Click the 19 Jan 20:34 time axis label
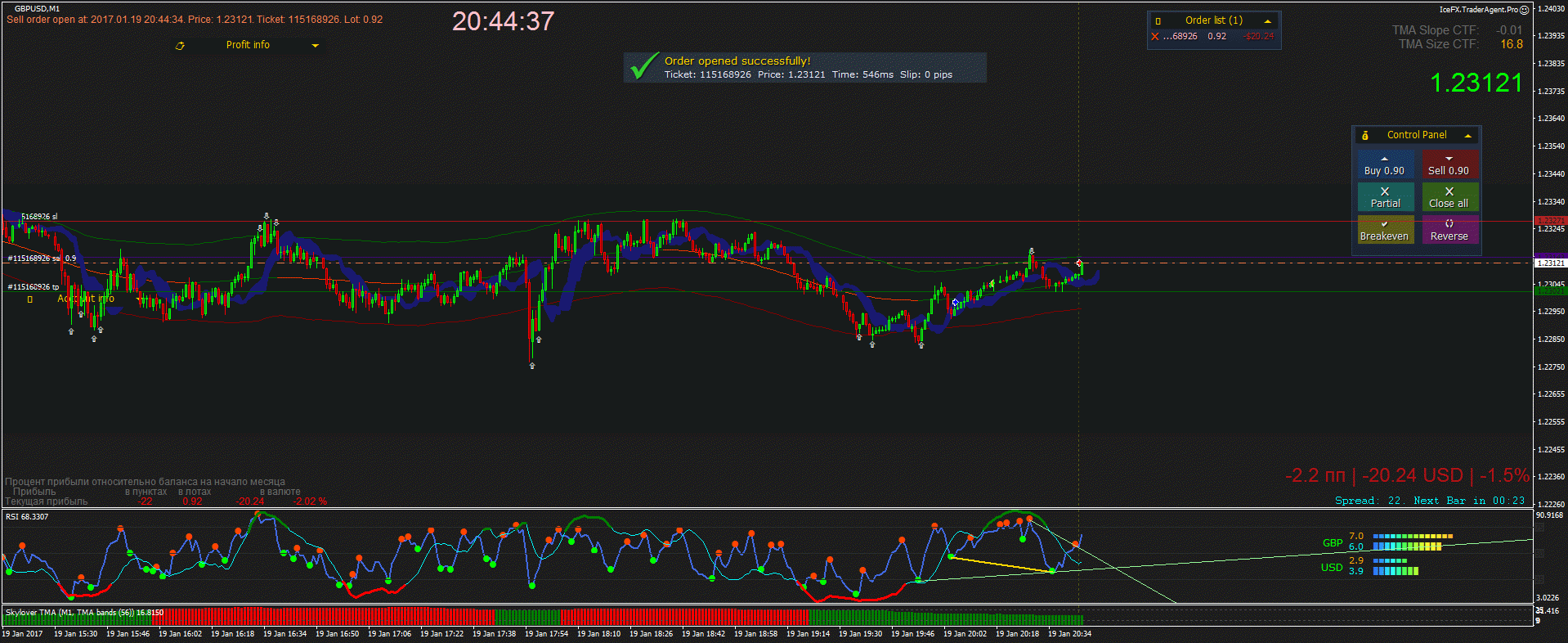 (1069, 633)
